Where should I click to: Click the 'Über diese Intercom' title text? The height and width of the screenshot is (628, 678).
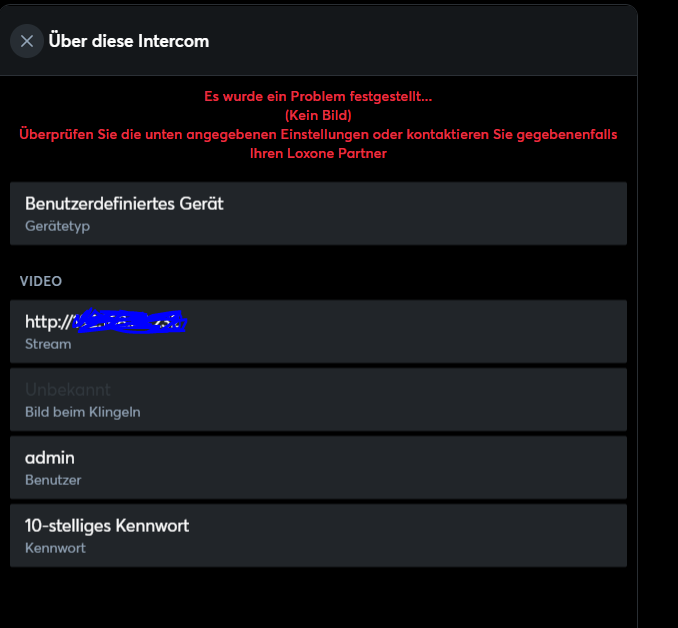(128, 41)
